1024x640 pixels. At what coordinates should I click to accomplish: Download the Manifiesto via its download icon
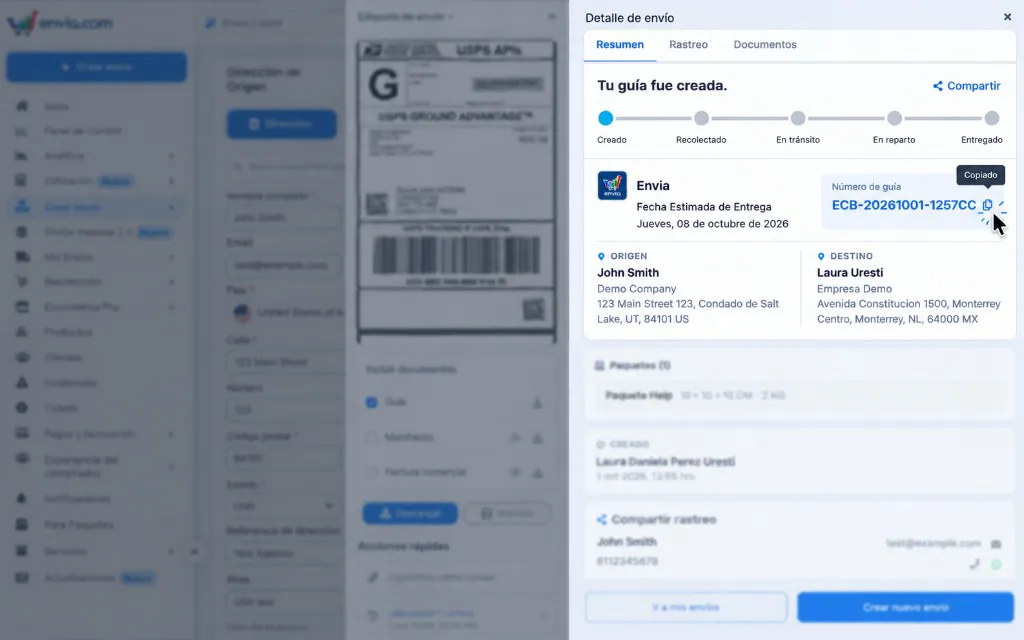coord(537,438)
